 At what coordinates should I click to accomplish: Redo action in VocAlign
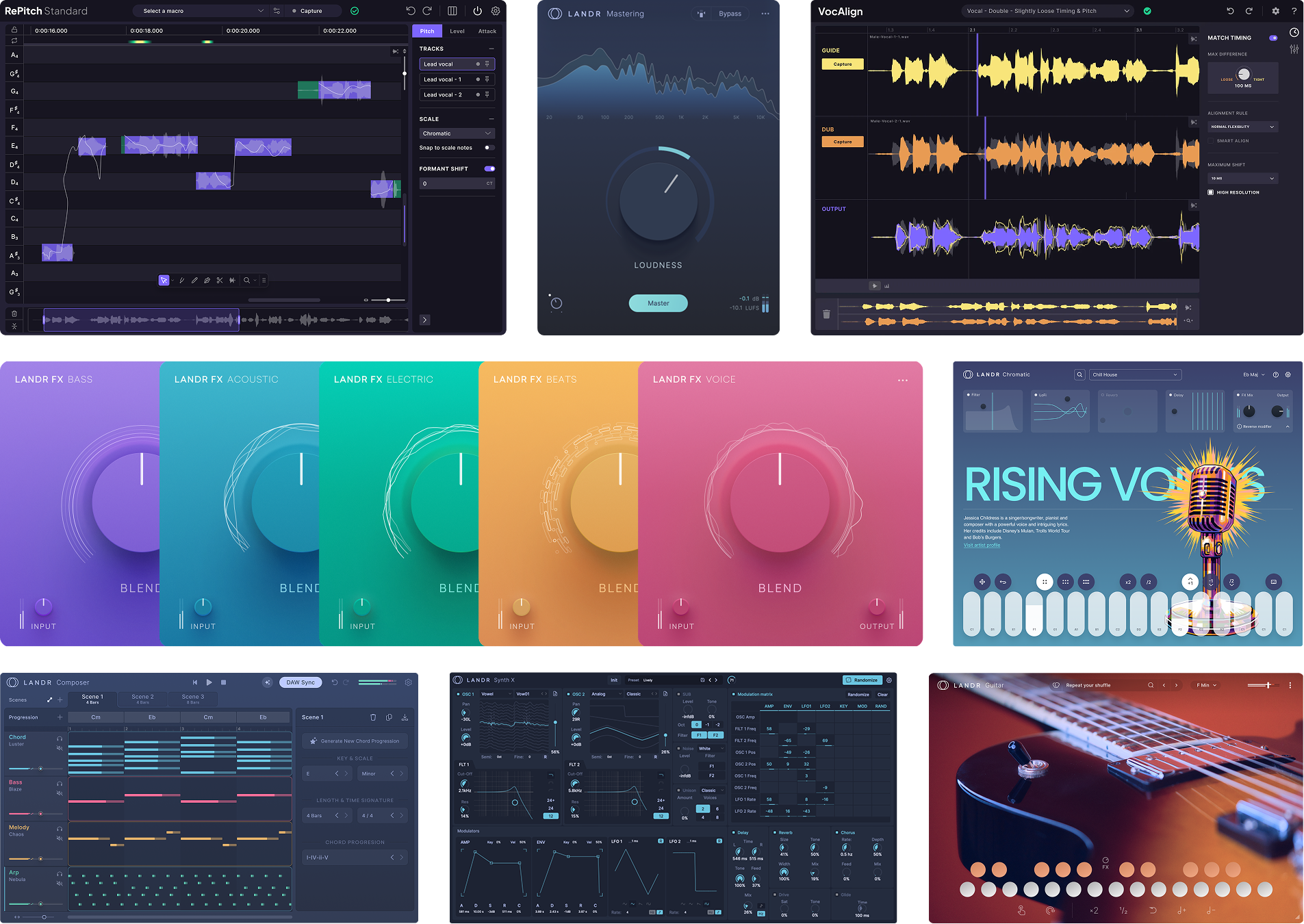point(1249,11)
